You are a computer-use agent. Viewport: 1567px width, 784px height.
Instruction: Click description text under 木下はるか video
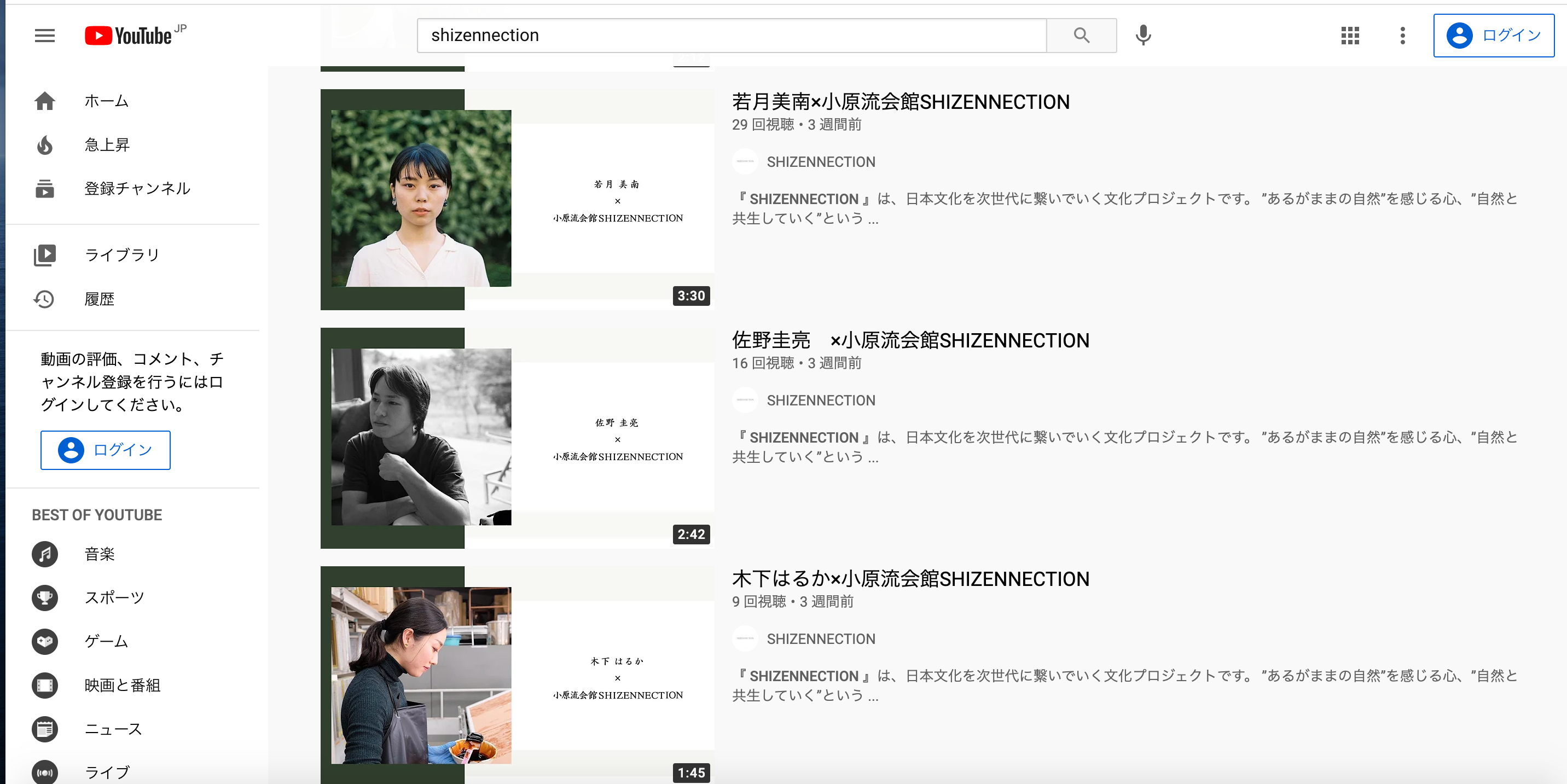pos(1125,685)
